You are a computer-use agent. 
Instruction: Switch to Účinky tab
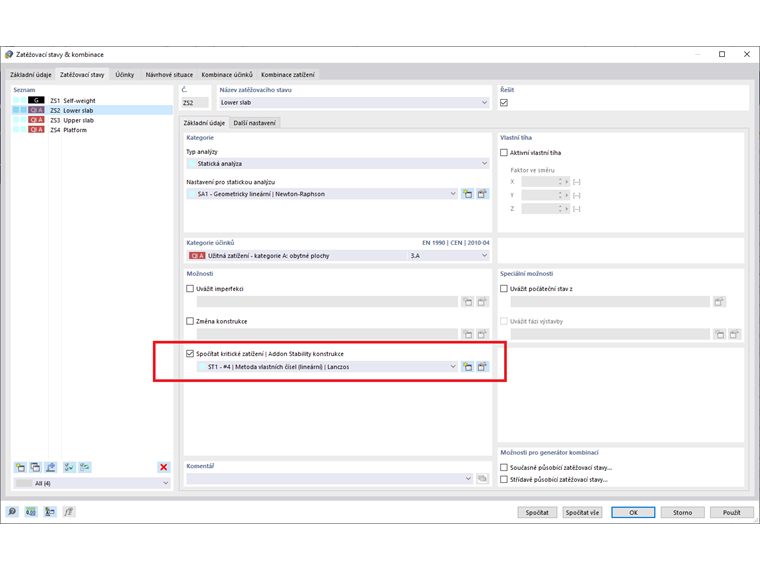pos(125,75)
